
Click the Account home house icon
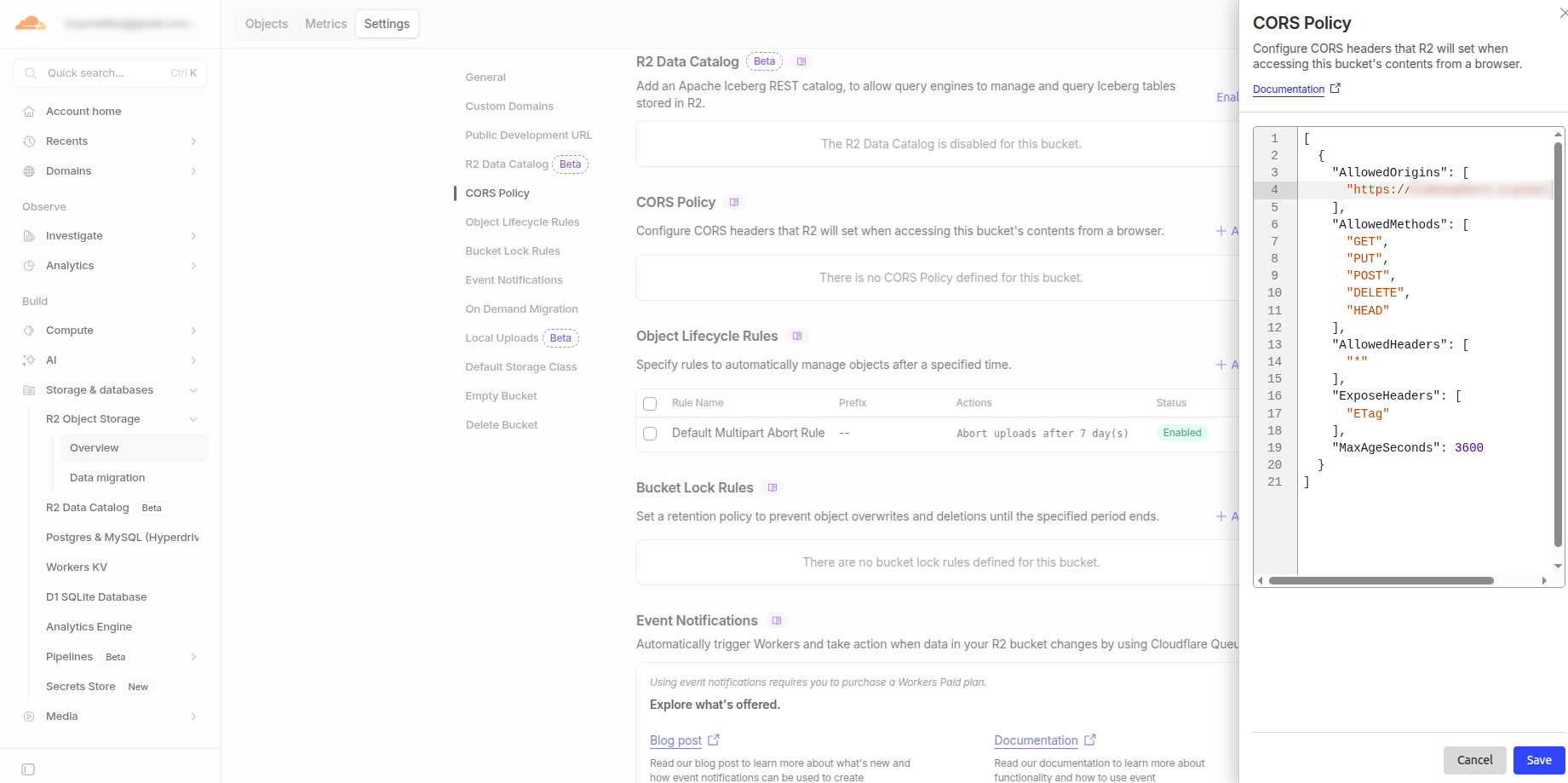click(29, 112)
